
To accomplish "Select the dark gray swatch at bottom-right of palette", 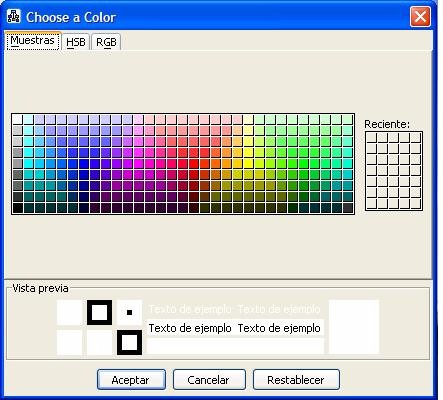I will pyautogui.click(x=347, y=207).
